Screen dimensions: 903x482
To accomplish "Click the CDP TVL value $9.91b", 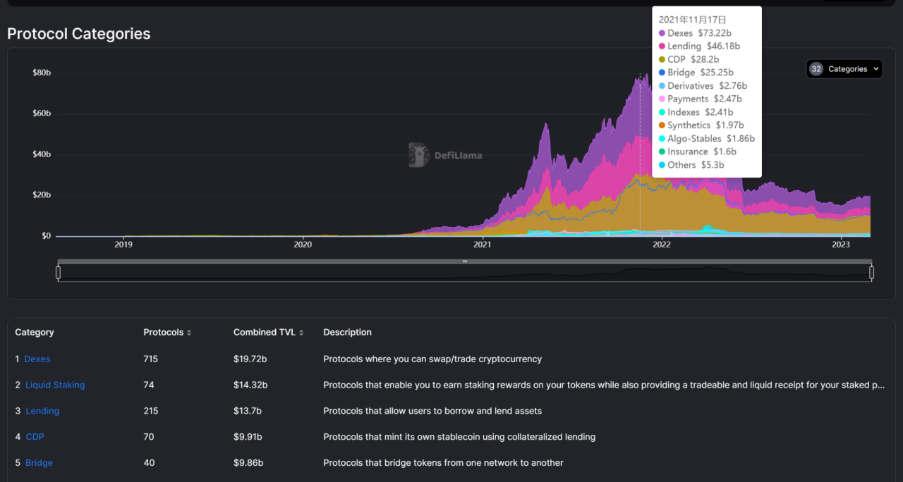I will pyautogui.click(x=248, y=437).
